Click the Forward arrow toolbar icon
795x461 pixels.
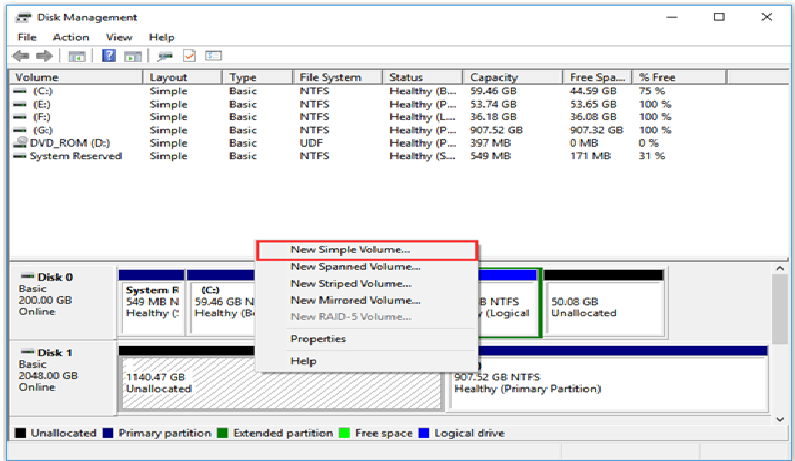point(45,56)
